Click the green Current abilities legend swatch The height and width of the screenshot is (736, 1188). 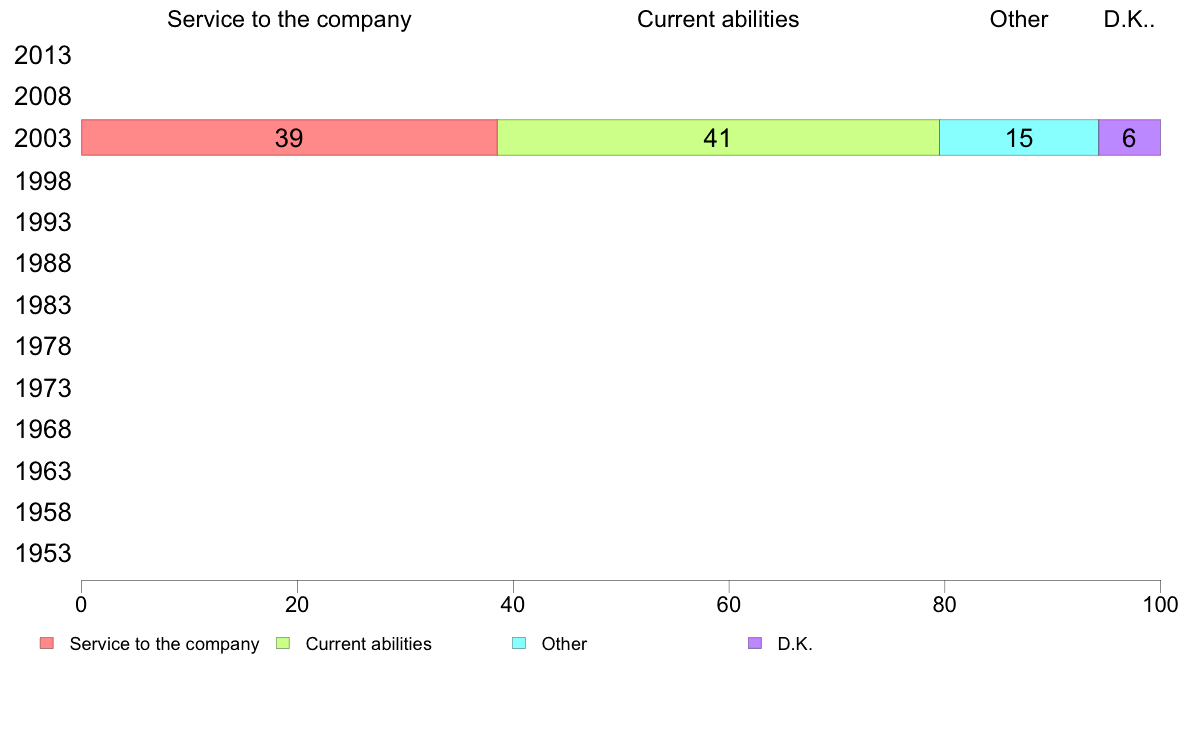[x=283, y=644]
